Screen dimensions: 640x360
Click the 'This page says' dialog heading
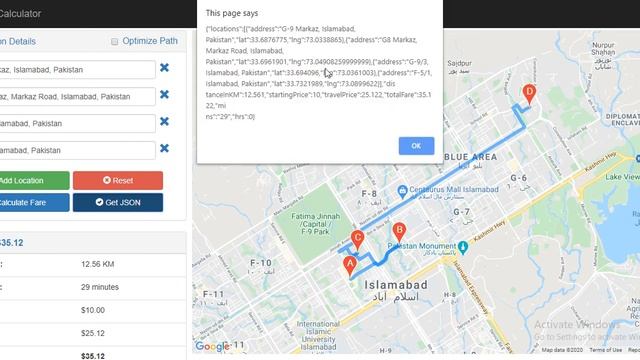coord(232,13)
